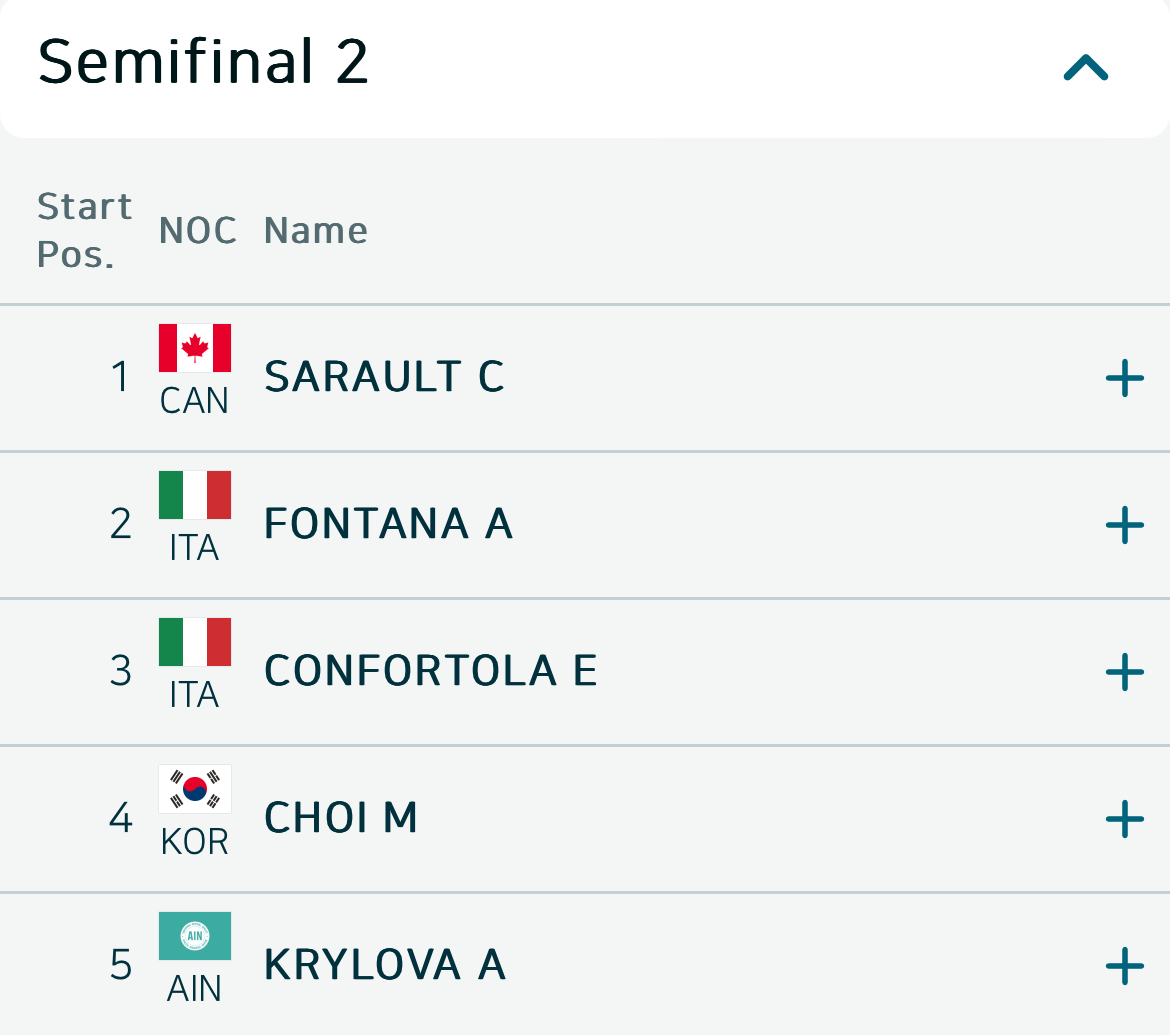Select the Semifinal 2 heading
This screenshot has width=1170, height=1035.
[x=203, y=62]
